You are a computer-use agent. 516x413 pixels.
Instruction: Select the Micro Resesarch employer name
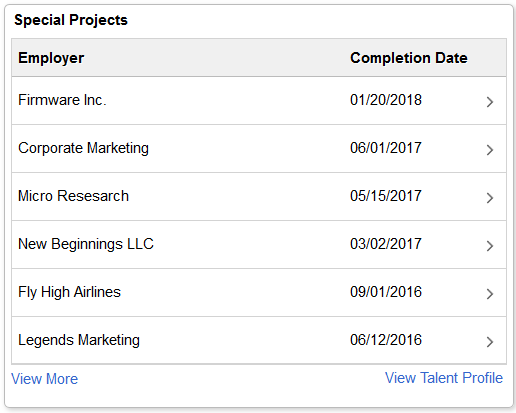73,196
